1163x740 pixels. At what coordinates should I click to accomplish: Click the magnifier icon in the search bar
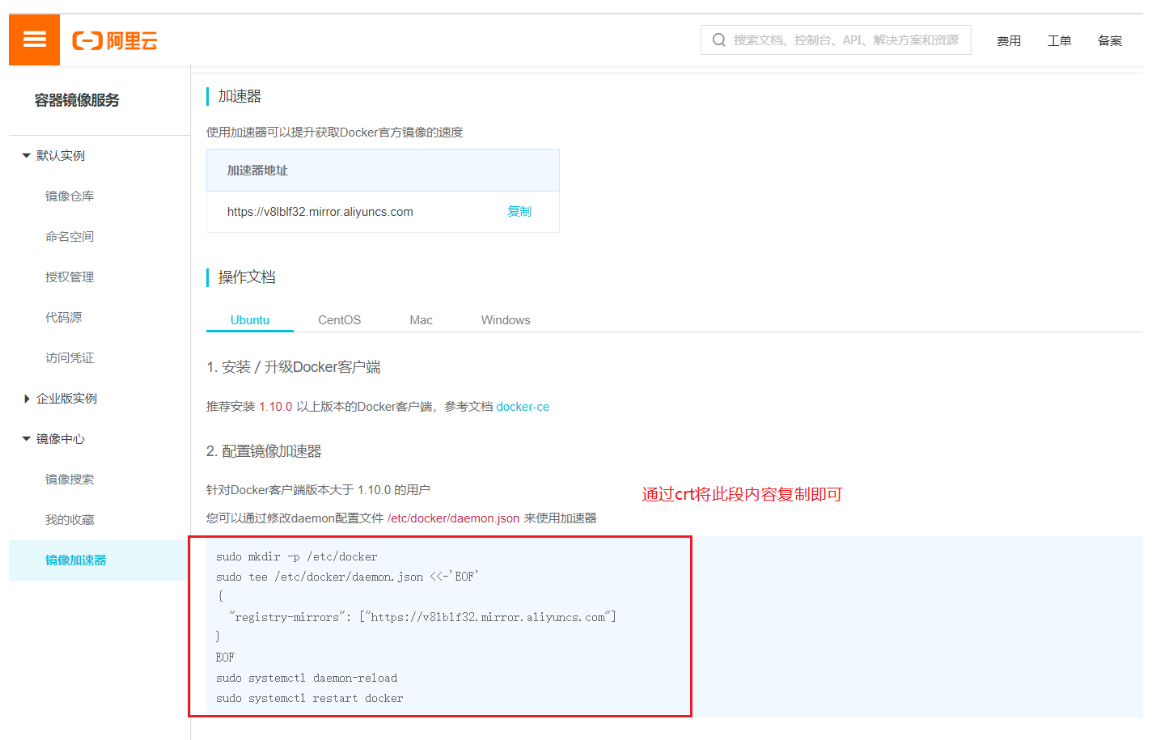click(x=718, y=39)
